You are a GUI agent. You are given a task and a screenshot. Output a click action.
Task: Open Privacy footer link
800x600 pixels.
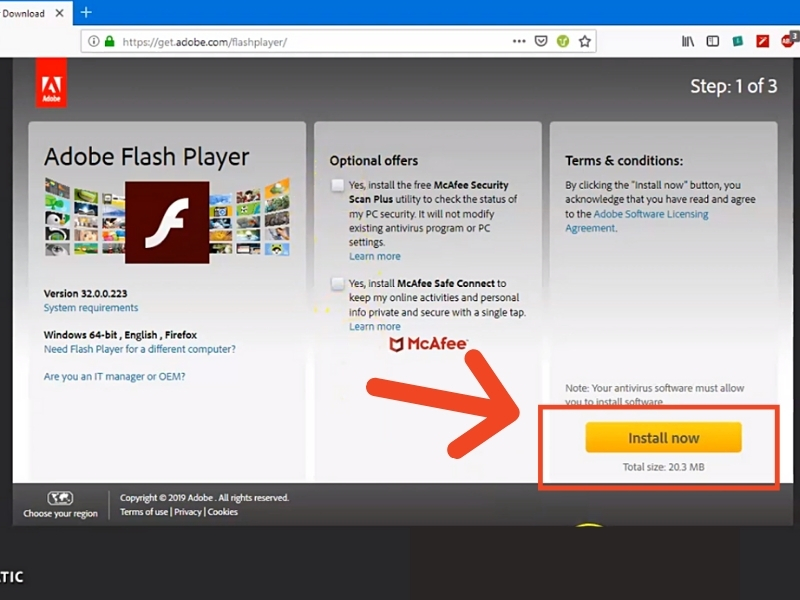188,512
